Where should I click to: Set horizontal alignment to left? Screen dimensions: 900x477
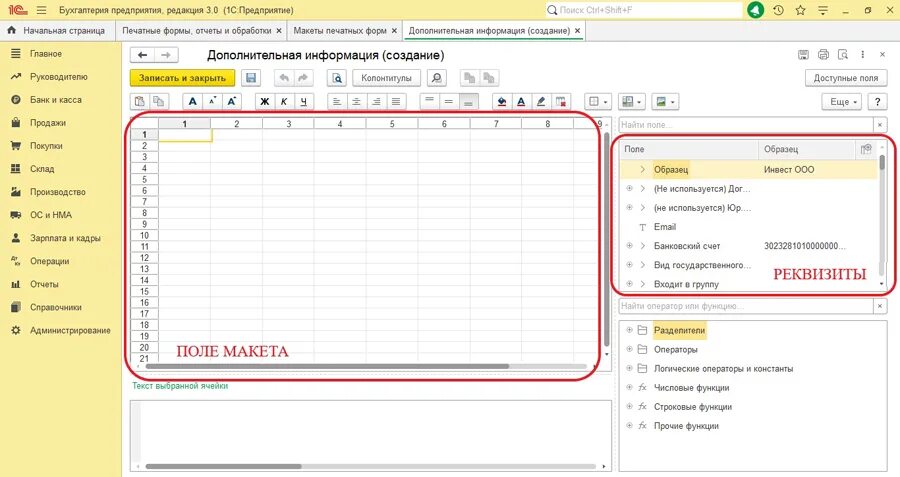tap(337, 102)
